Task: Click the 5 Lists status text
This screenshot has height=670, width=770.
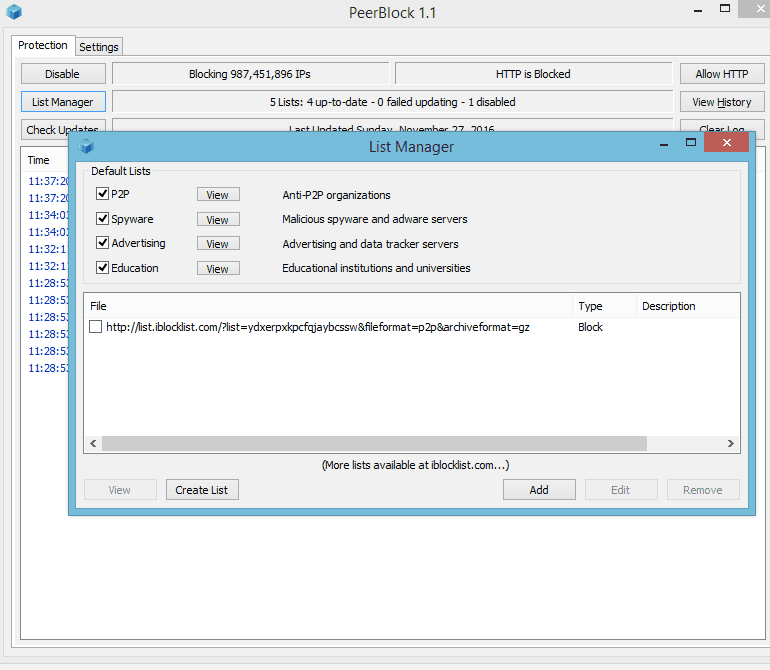Action: point(392,102)
